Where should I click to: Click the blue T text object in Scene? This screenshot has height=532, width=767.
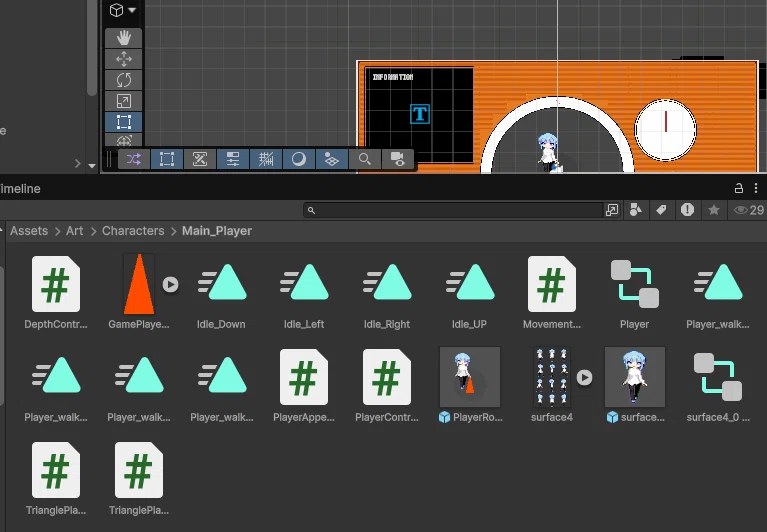coord(420,114)
